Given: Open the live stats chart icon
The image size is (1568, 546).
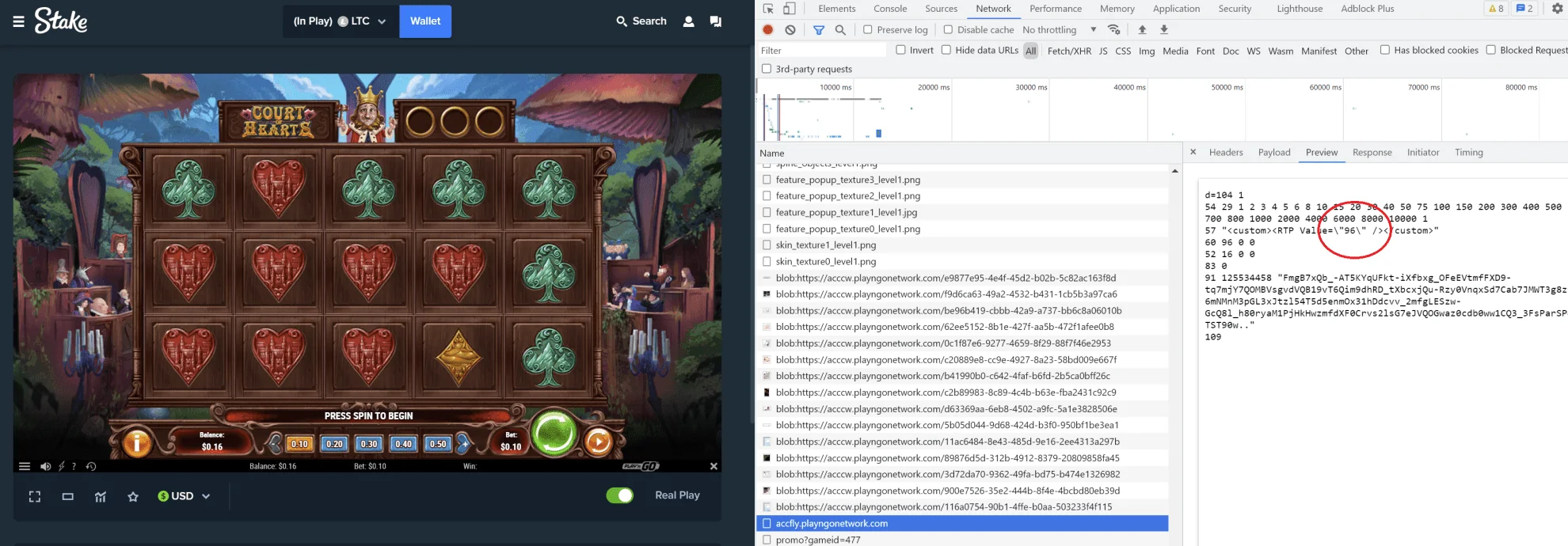Looking at the screenshot, I should pyautogui.click(x=101, y=496).
